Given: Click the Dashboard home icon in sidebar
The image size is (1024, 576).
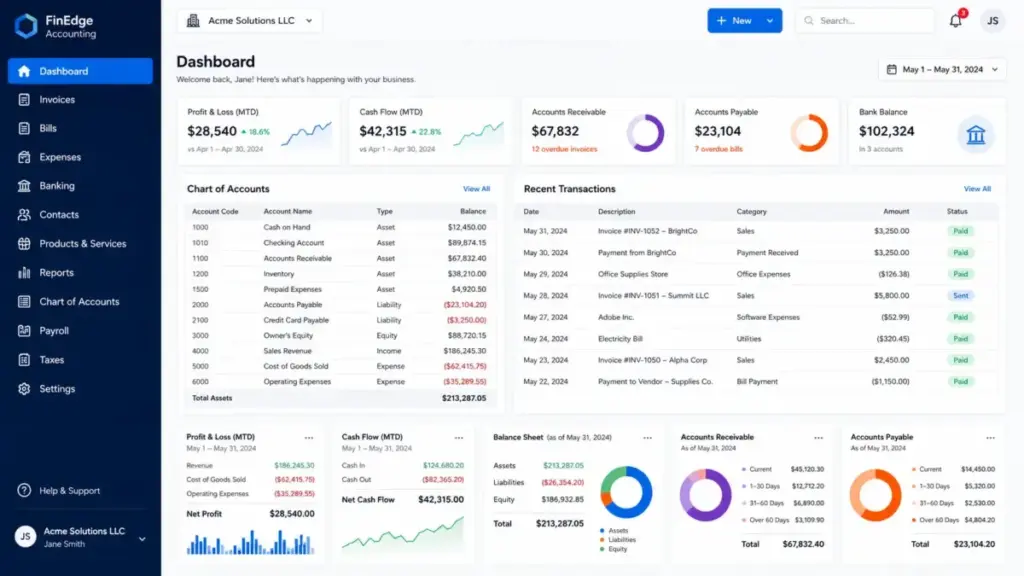Looking at the screenshot, I should [24, 71].
